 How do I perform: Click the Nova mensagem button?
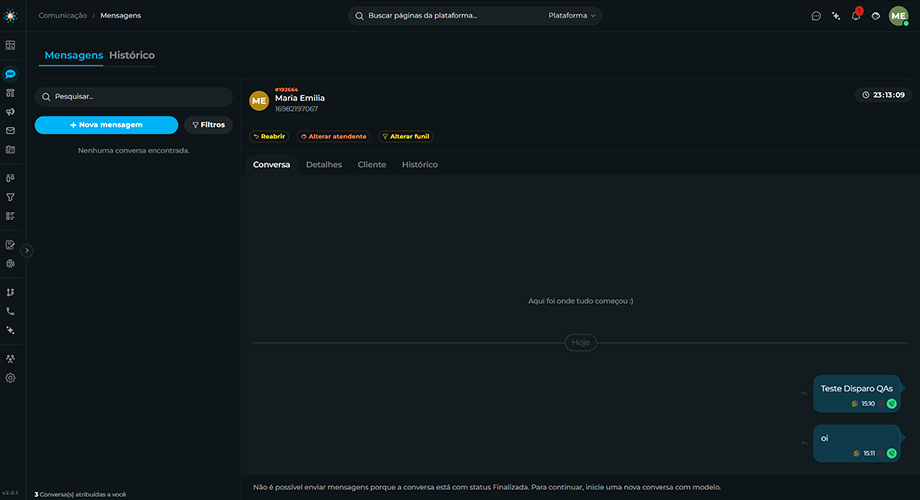coord(106,125)
